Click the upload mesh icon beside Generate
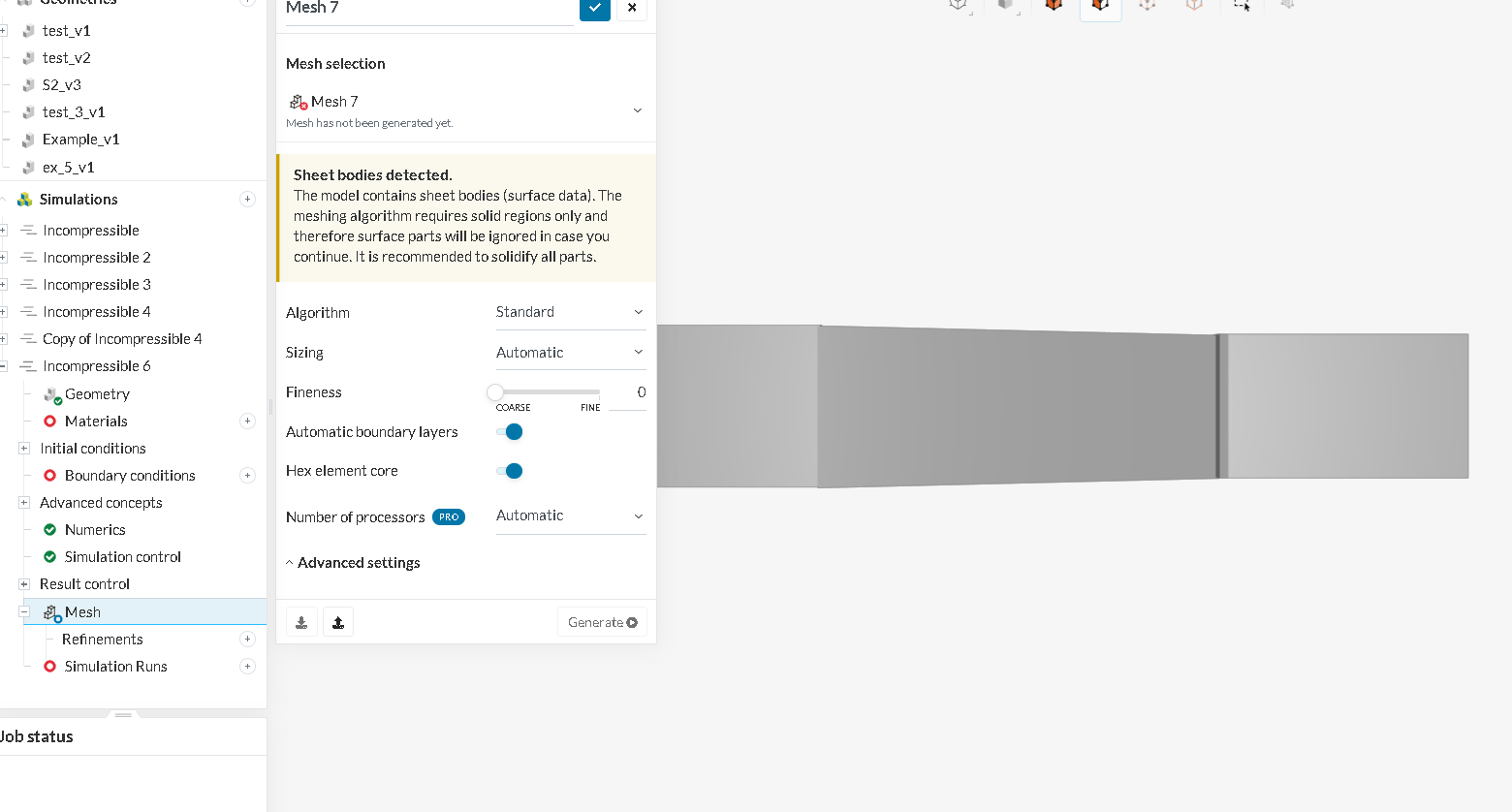 pos(338,622)
